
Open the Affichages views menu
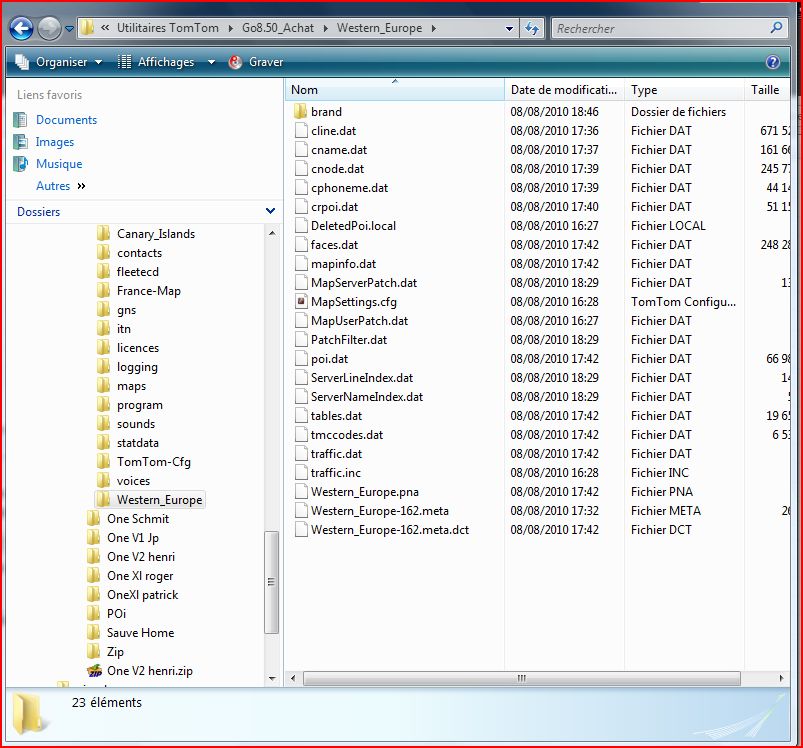(x=166, y=62)
